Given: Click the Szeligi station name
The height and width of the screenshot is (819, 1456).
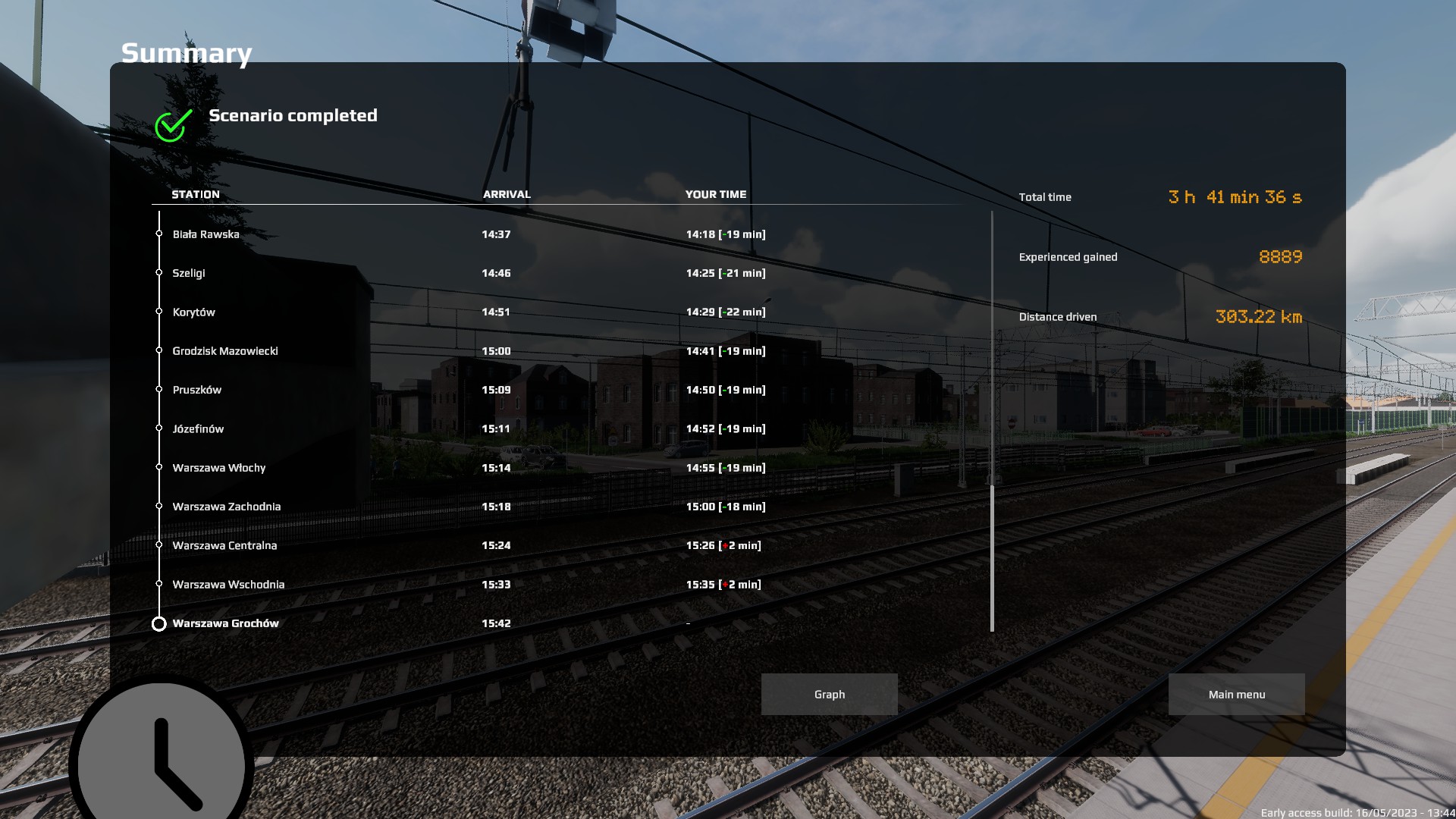Looking at the screenshot, I should (x=189, y=273).
